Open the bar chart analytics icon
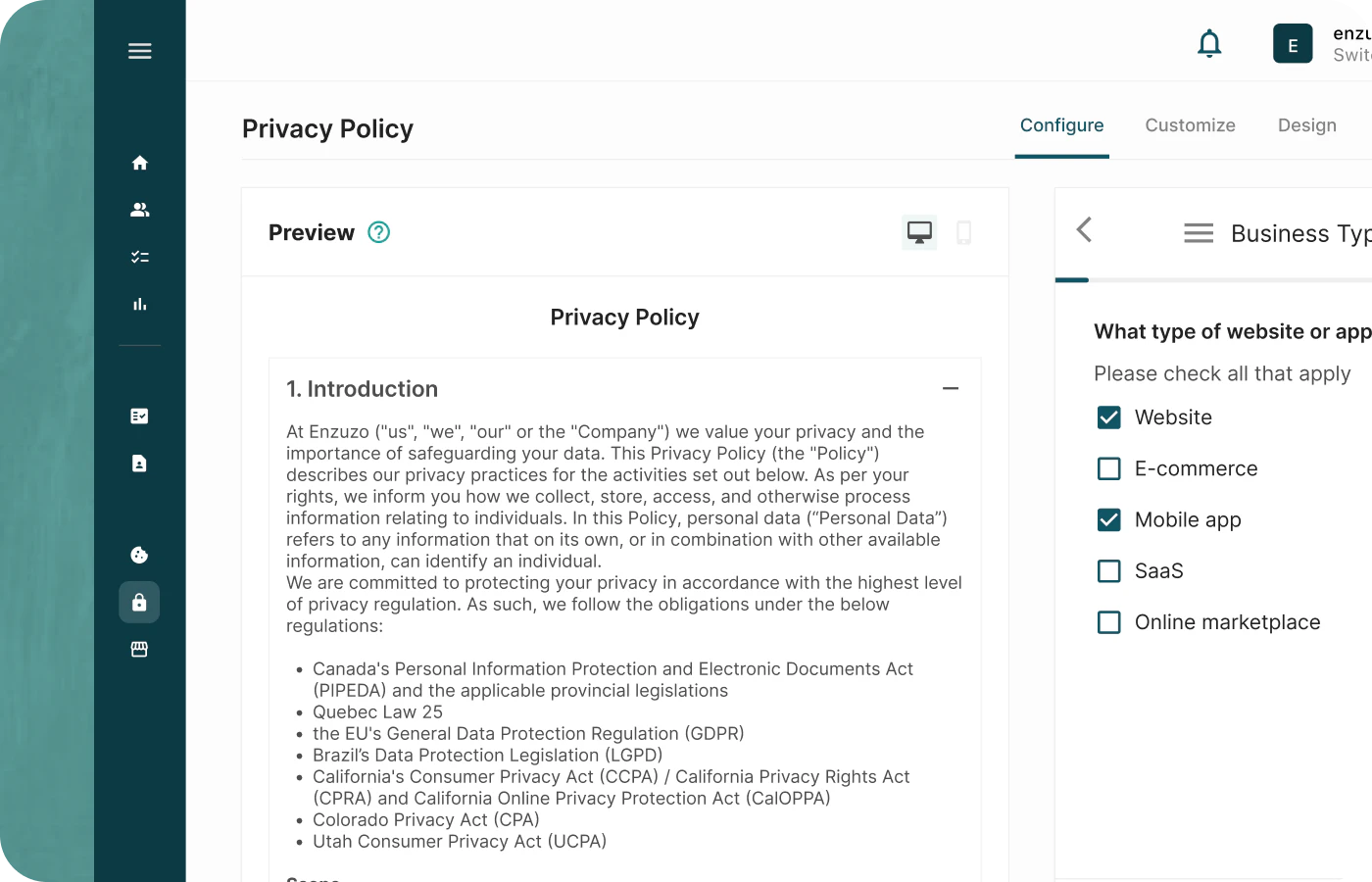The image size is (1372, 882). coord(139,304)
